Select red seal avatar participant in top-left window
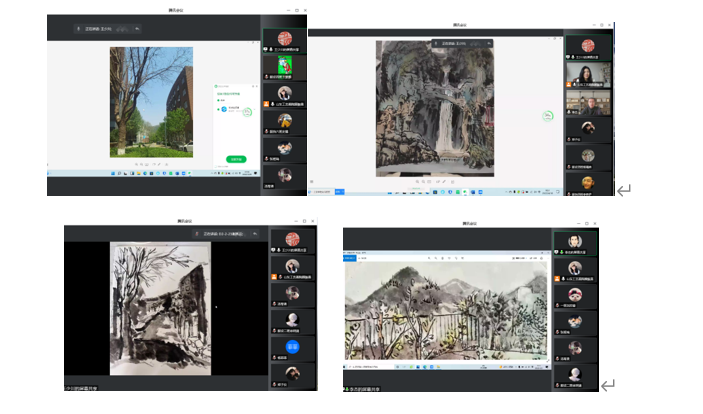Screen dimensions: 703x414 click(283, 40)
